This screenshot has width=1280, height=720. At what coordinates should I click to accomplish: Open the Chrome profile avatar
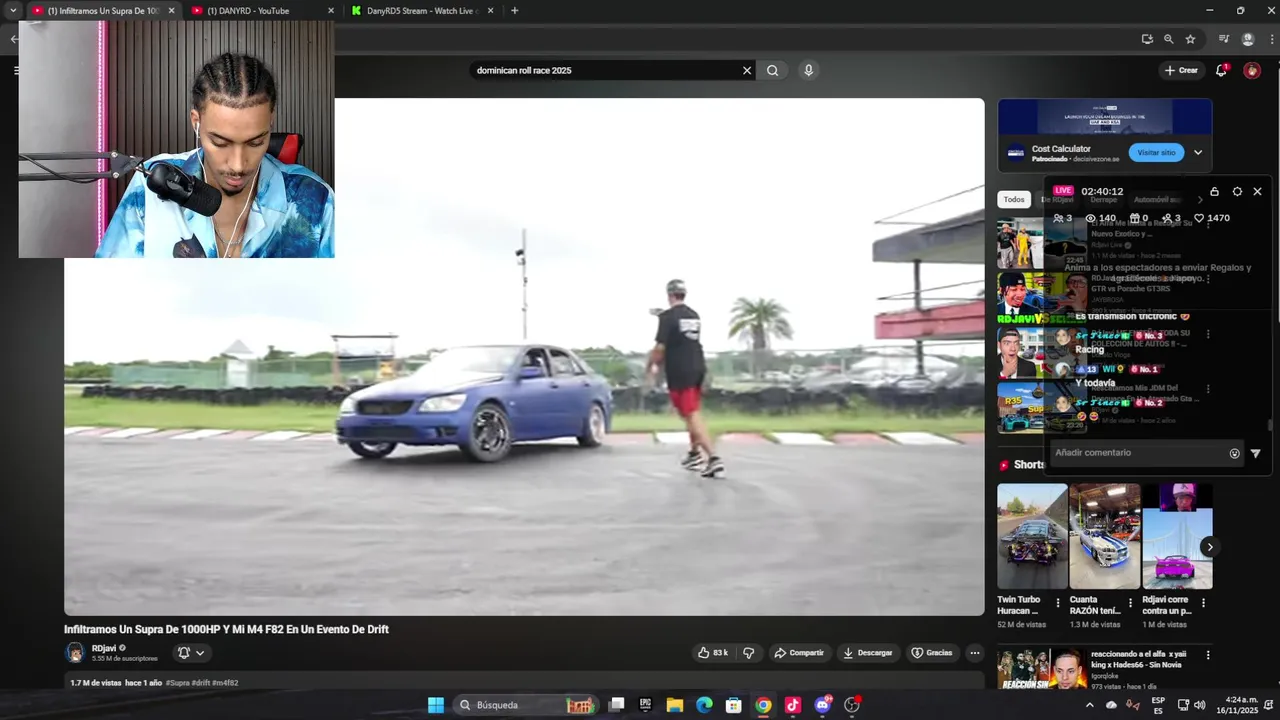1248,39
